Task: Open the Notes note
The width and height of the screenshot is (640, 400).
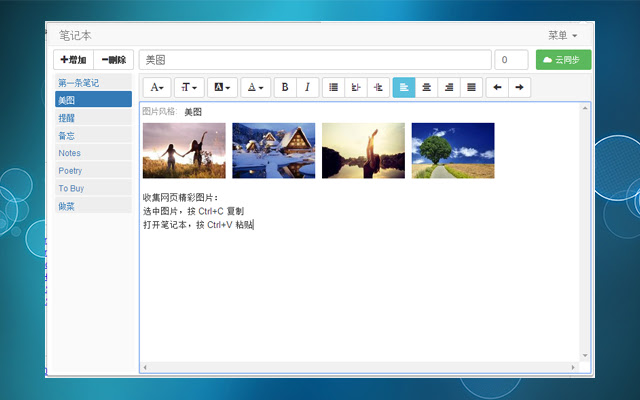Action: tap(93, 153)
